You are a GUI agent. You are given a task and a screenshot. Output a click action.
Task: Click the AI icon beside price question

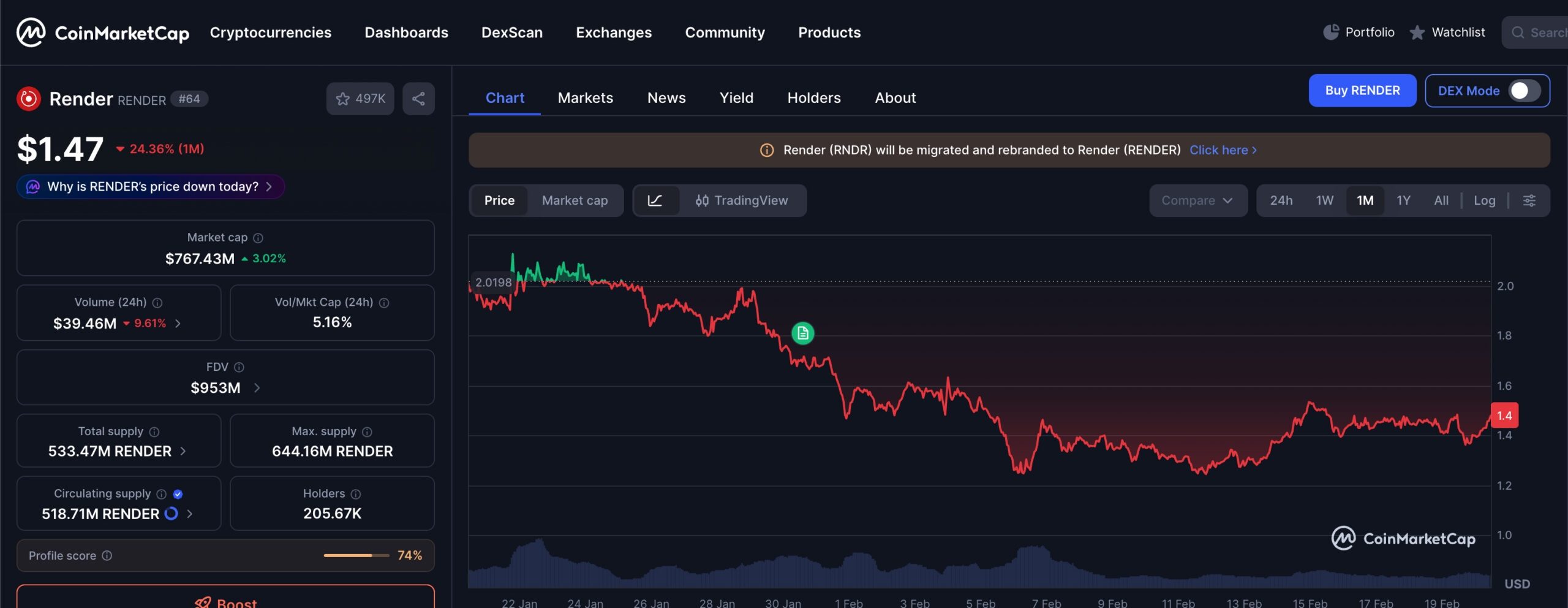click(33, 187)
